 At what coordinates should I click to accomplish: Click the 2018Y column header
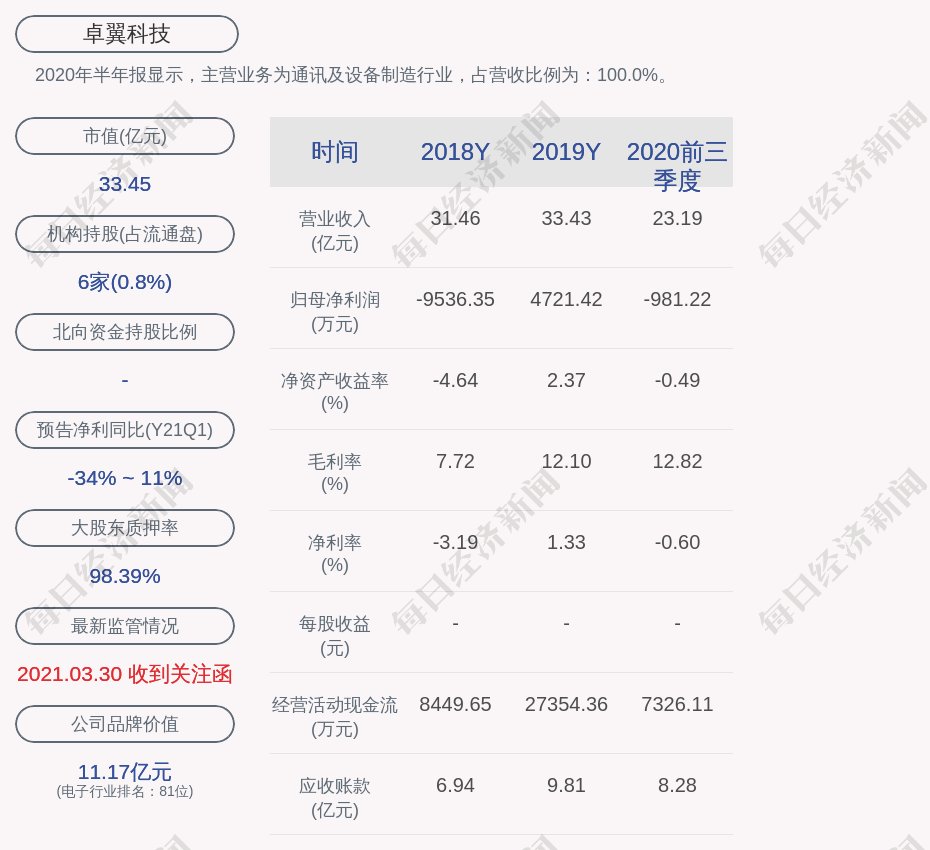(x=455, y=152)
